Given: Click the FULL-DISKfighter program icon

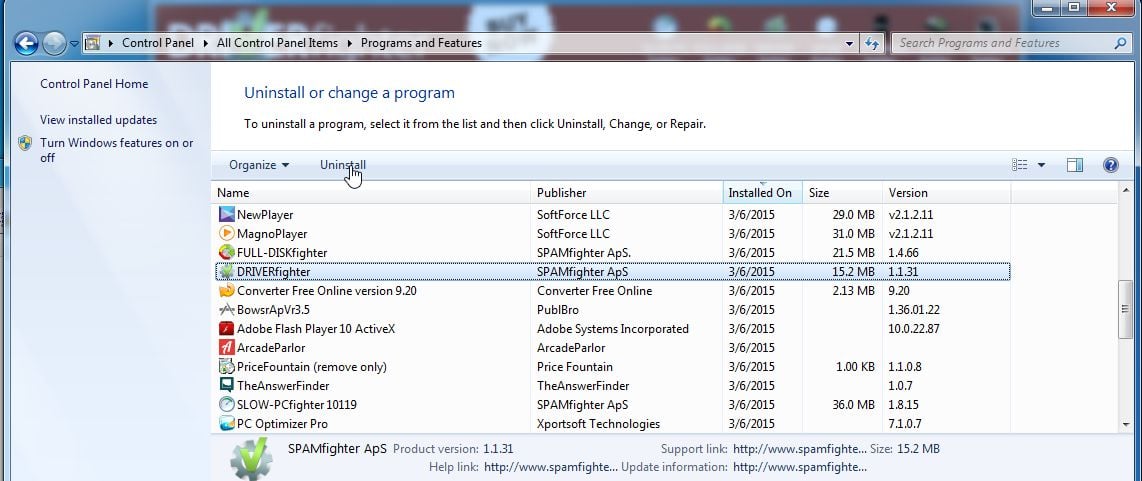Looking at the screenshot, I should pyautogui.click(x=227, y=253).
